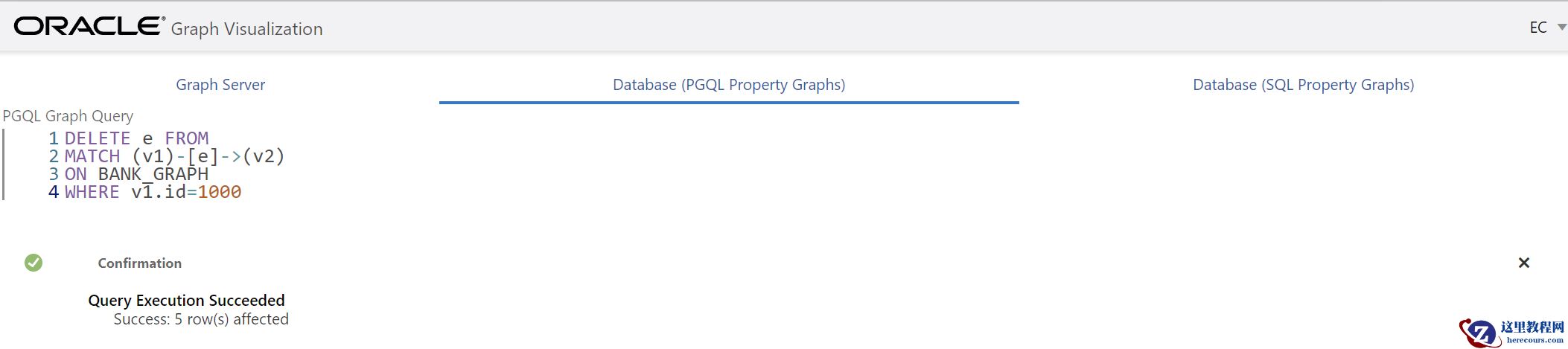Image resolution: width=1568 pixels, height=349 pixels.
Task: Click the PGQL Graph Query label
Action: pos(68,116)
